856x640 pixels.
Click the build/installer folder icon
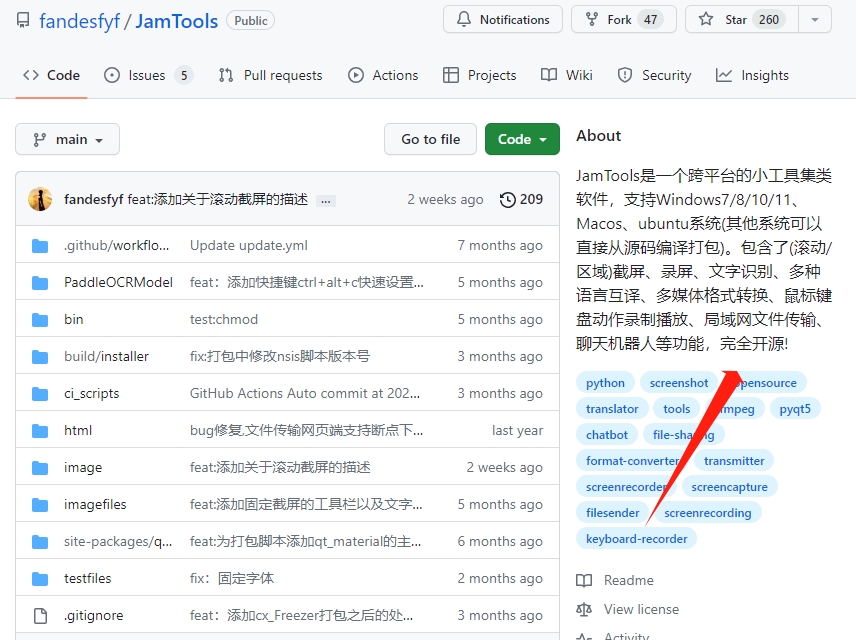40,357
